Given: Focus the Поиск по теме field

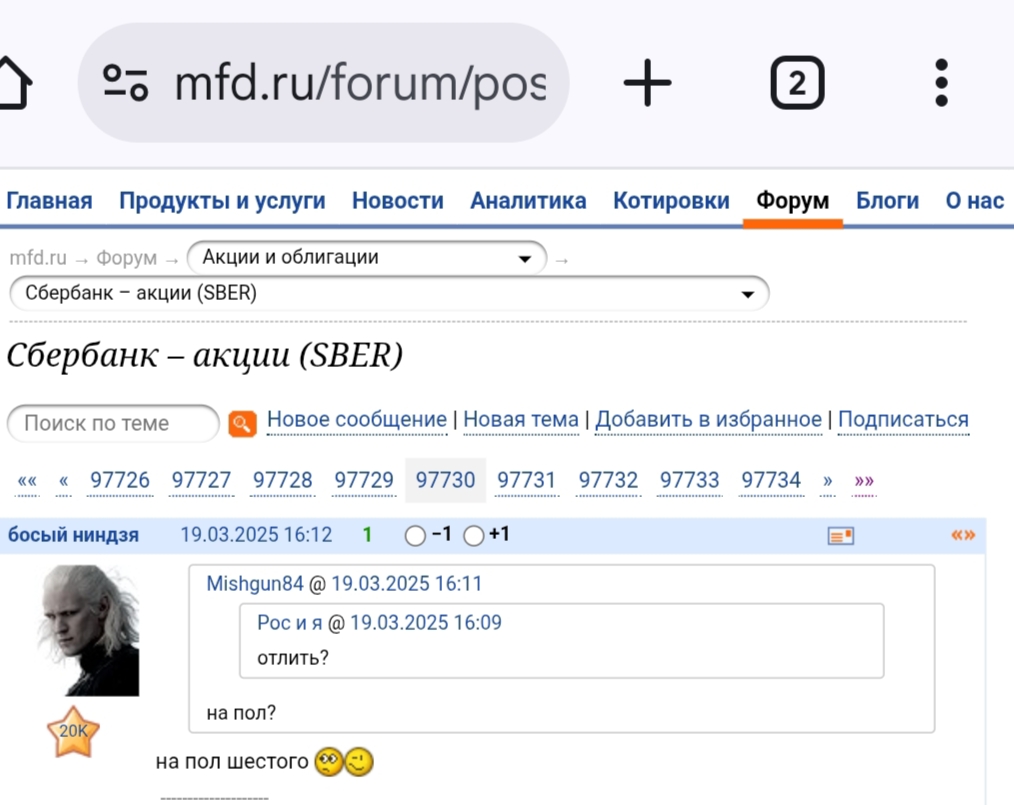Looking at the screenshot, I should point(113,424).
